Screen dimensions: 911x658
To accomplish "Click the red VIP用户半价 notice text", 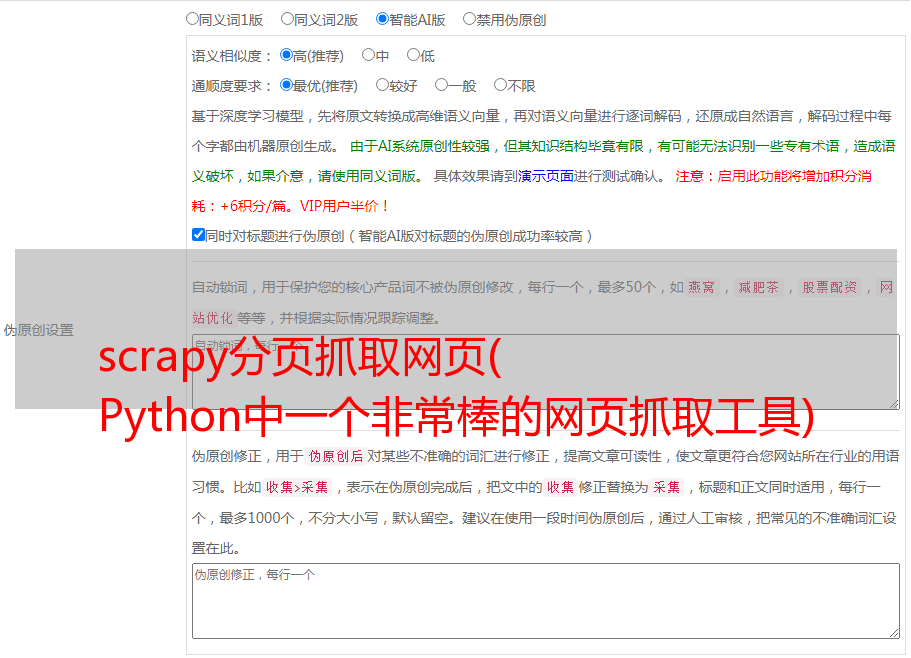I will 344,206.
